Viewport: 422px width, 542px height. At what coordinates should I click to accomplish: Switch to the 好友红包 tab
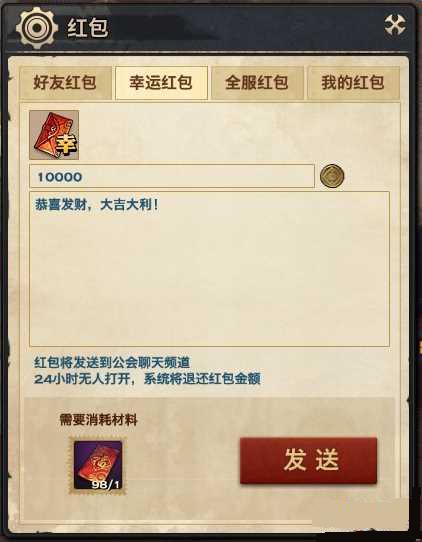coord(65,83)
